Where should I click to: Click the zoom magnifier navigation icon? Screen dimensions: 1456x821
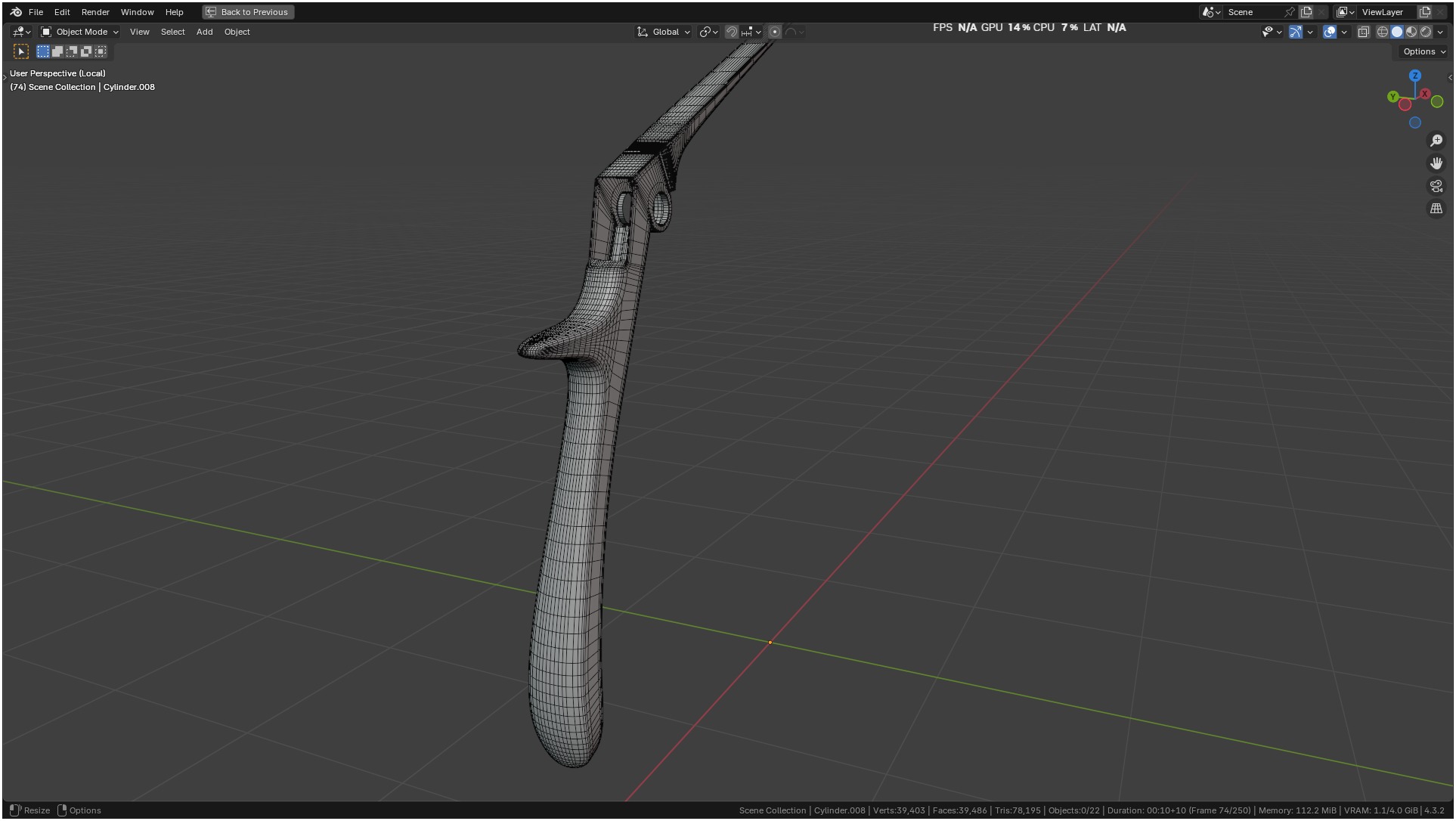1436,141
